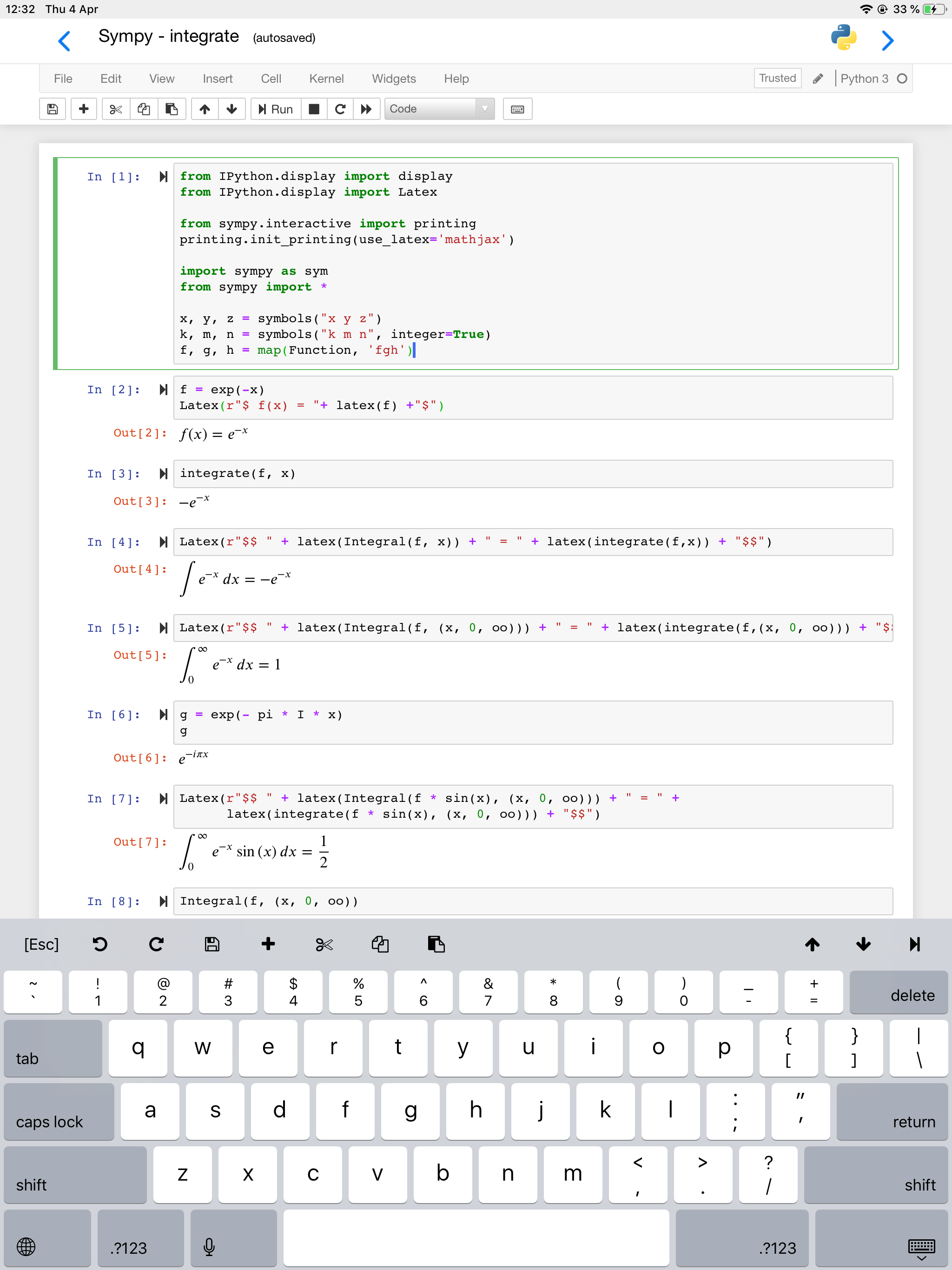Viewport: 952px width, 1270px height.
Task: Move the selected cell up
Action: click(x=204, y=108)
